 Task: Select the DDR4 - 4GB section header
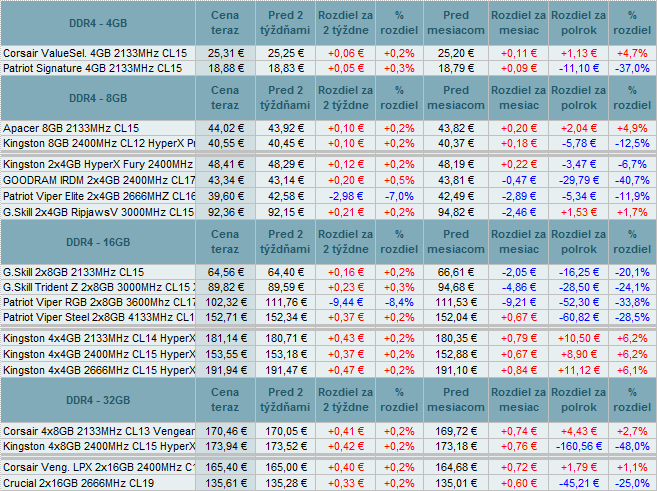(x=98, y=23)
